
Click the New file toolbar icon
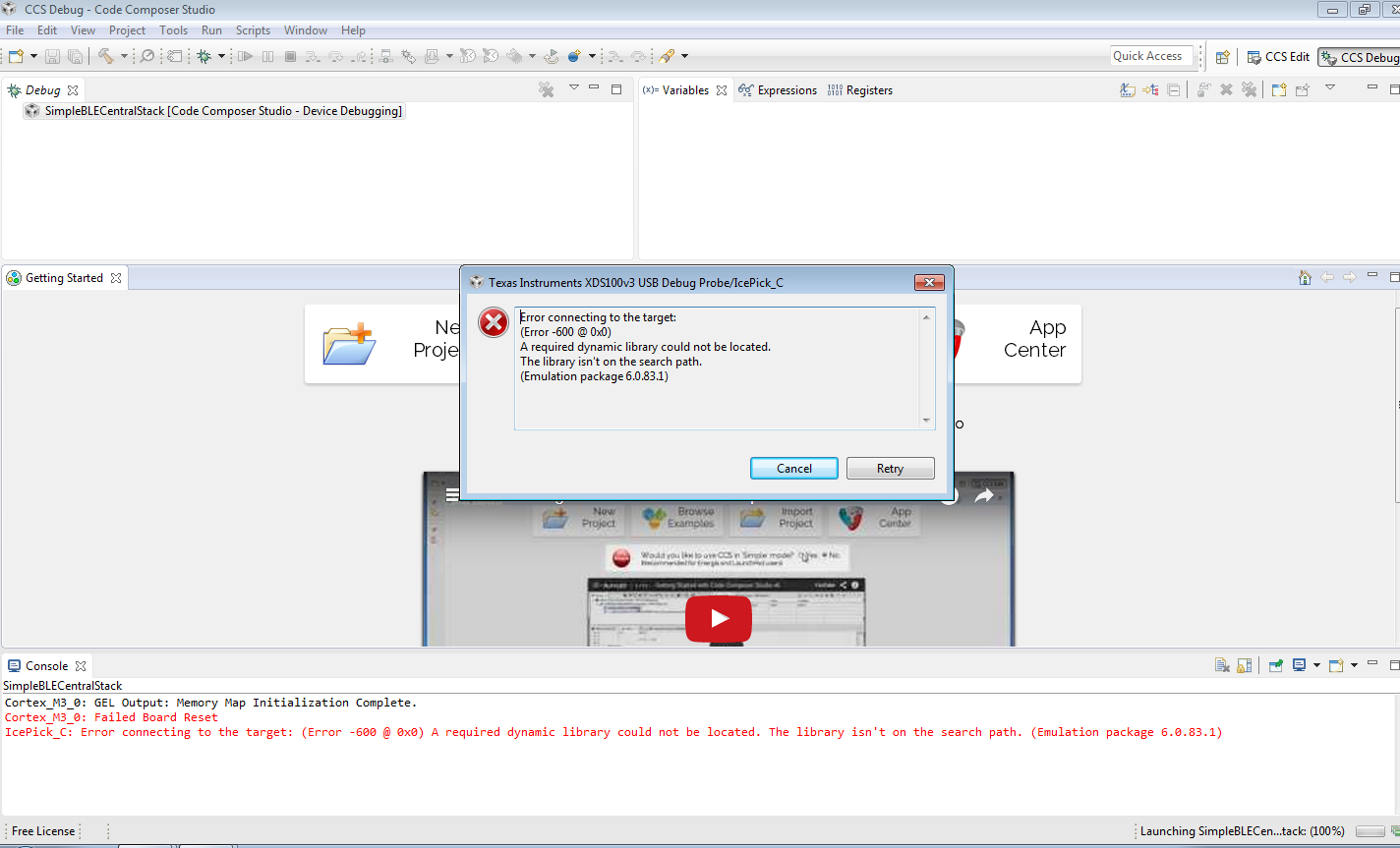[x=16, y=56]
